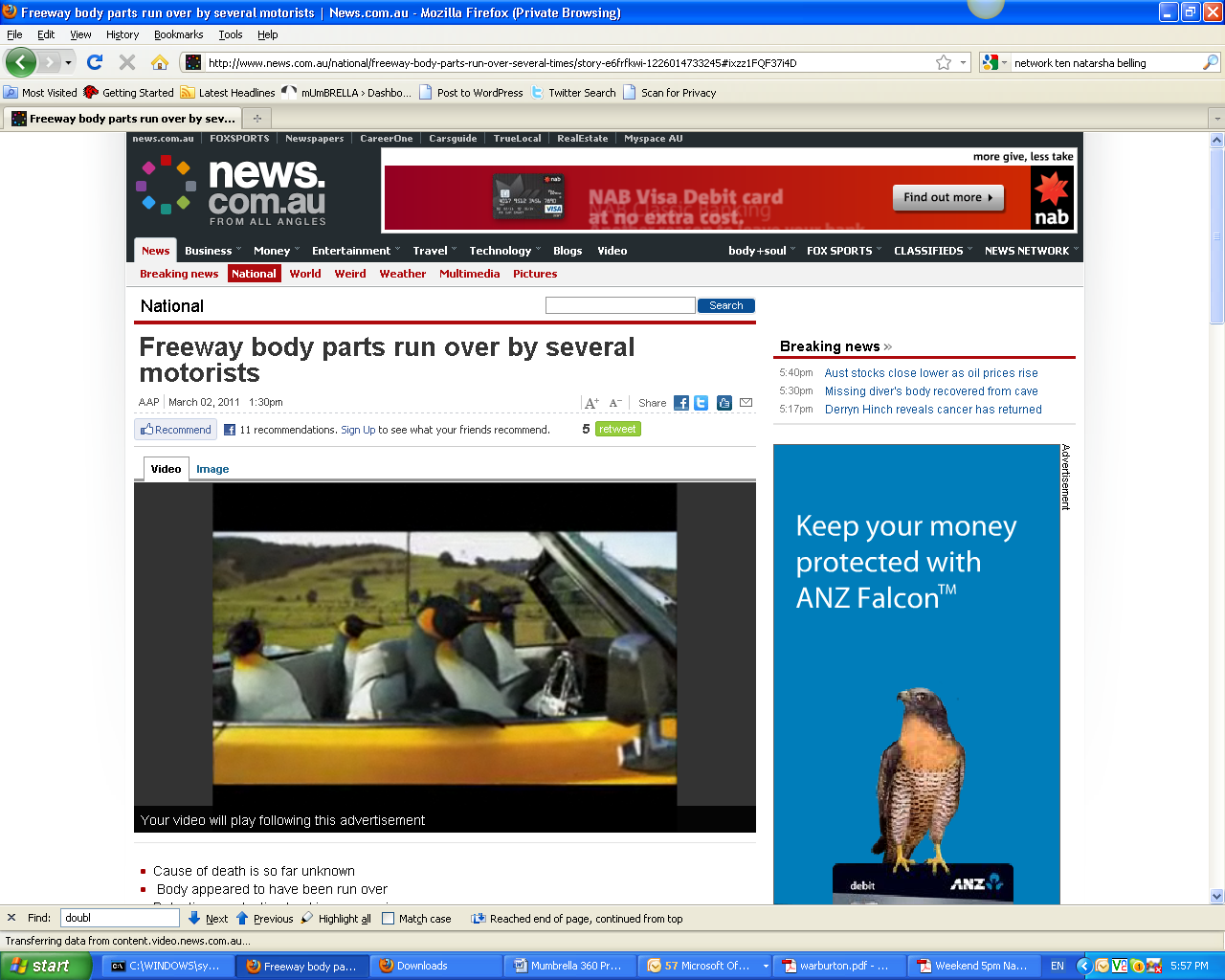Click the ANZ Falcon advertisement
This screenshot has width=1225, height=980.
tap(917, 674)
